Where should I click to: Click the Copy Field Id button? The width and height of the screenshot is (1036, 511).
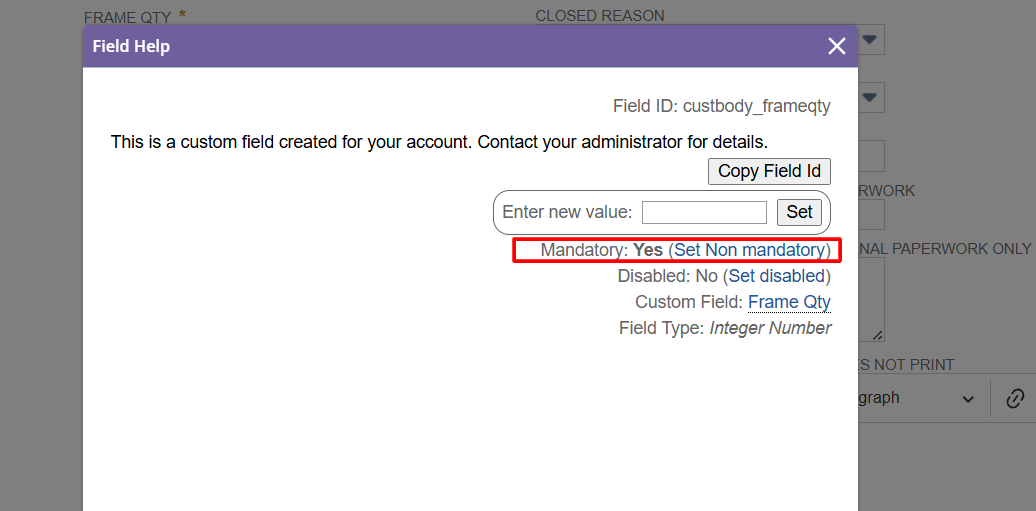pos(769,171)
